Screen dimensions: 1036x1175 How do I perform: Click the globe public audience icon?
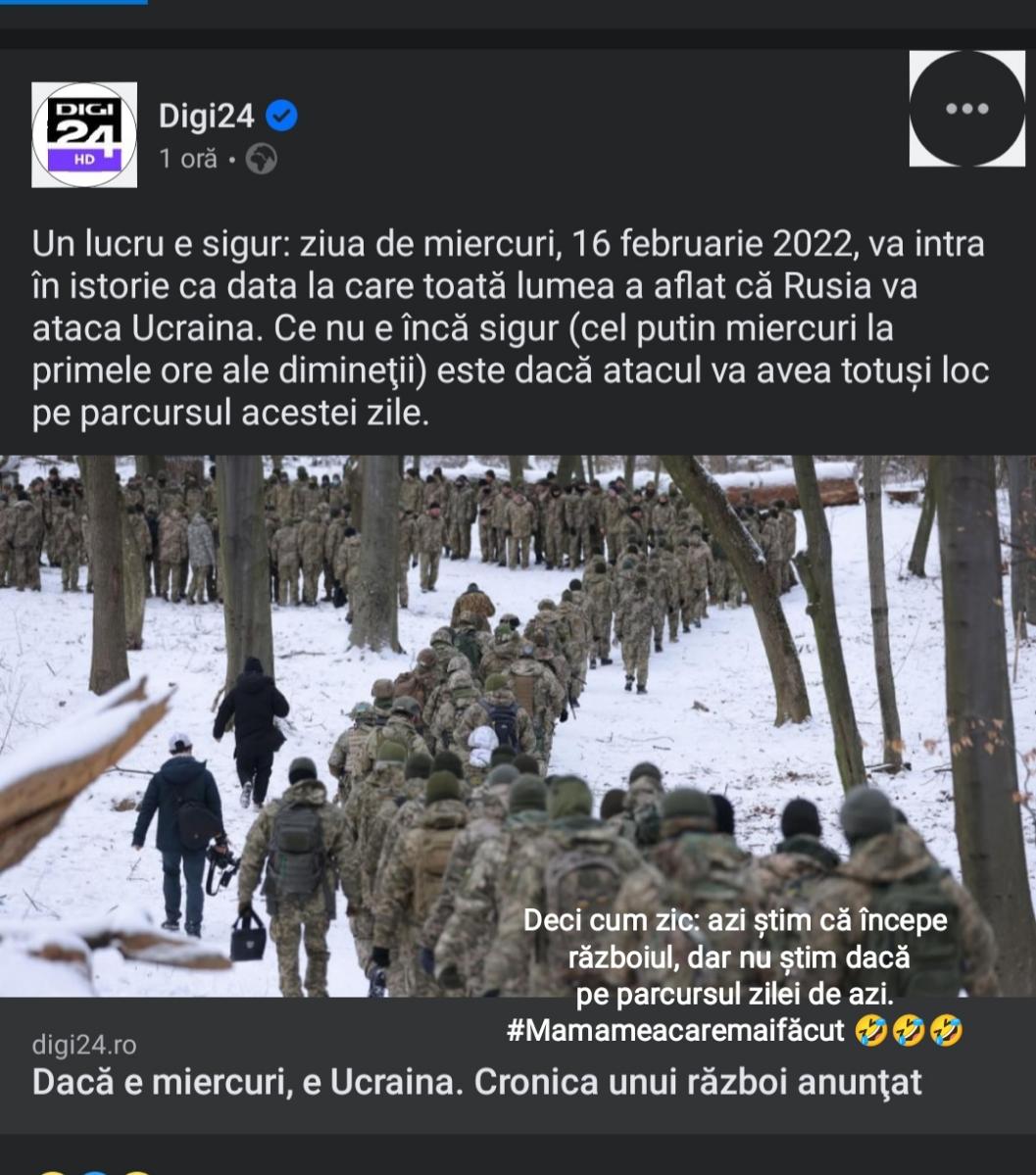(261, 159)
